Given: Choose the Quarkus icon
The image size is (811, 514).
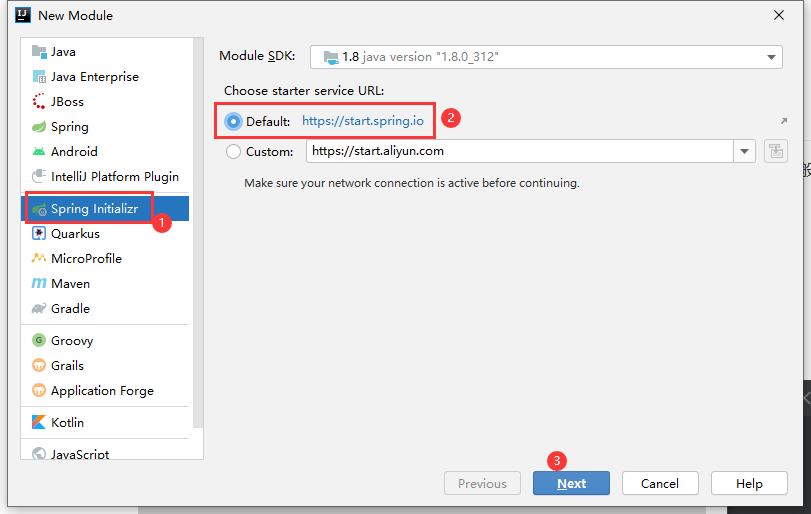Looking at the screenshot, I should click(x=39, y=234).
